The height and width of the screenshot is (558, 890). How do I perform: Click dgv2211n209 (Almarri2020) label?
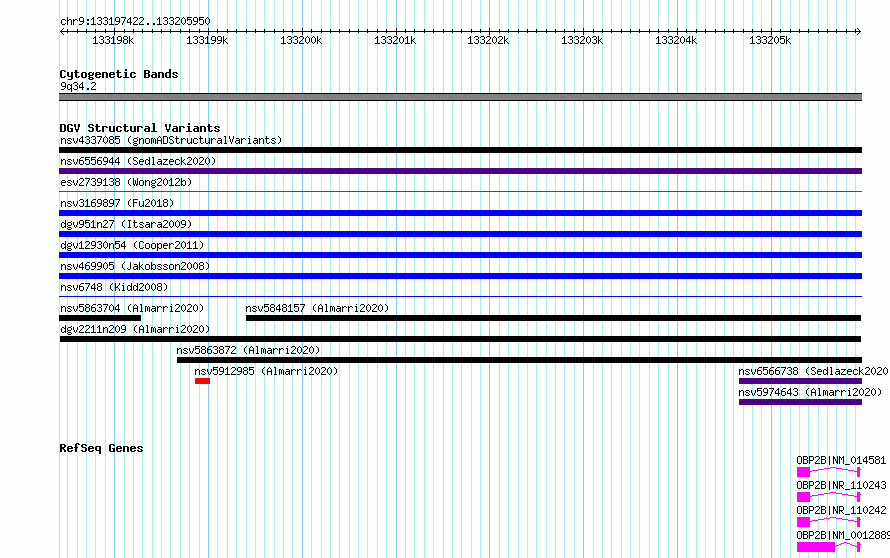coord(135,329)
